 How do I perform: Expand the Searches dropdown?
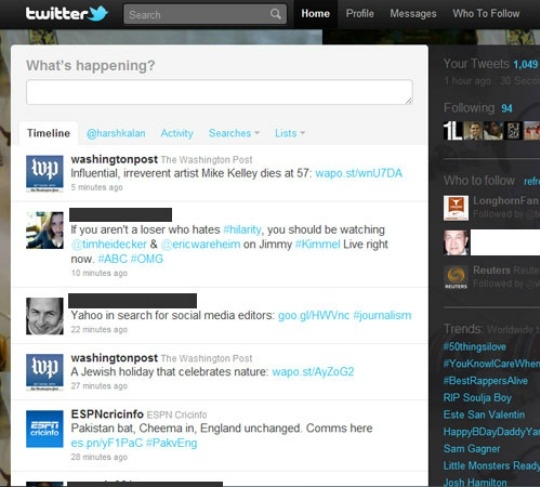coord(234,133)
